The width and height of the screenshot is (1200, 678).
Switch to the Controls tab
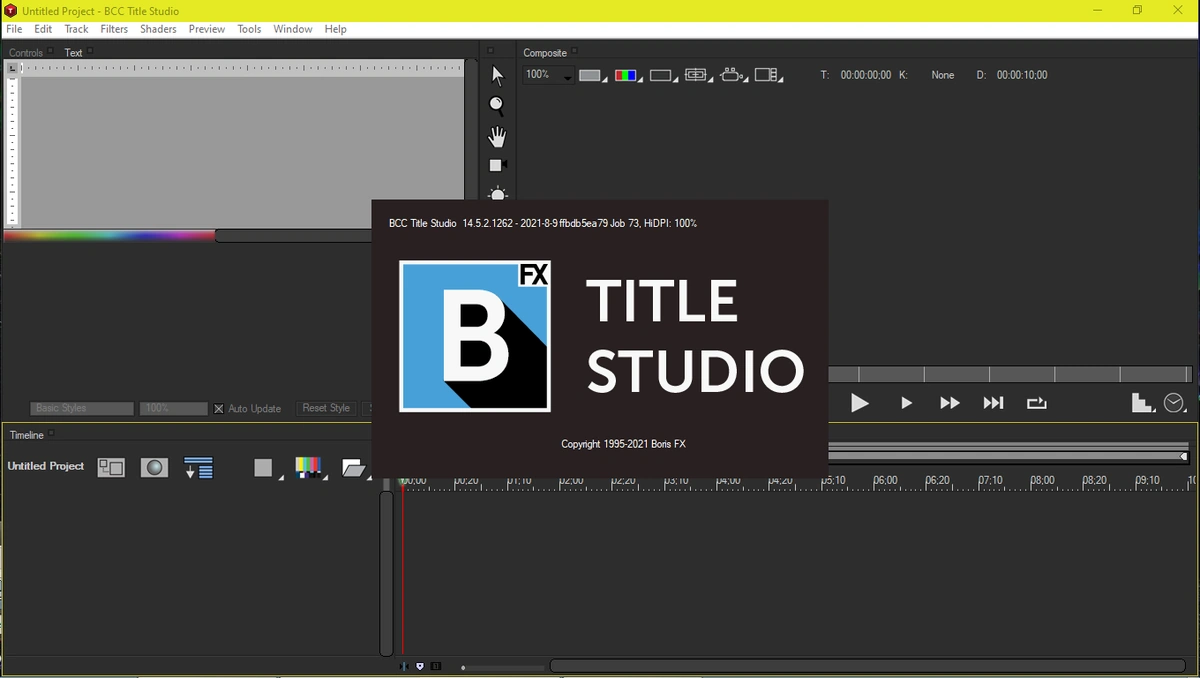[x=26, y=53]
